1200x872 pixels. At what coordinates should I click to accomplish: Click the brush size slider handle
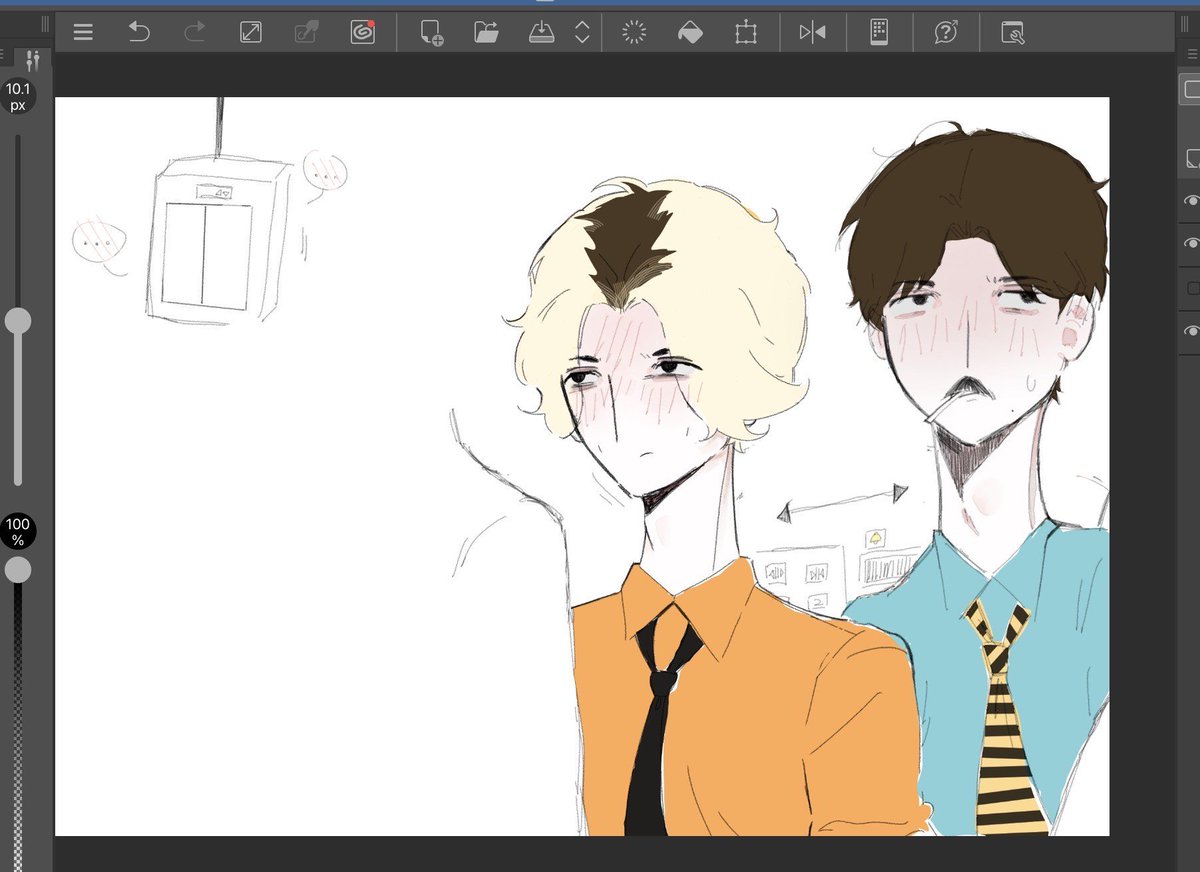18,320
